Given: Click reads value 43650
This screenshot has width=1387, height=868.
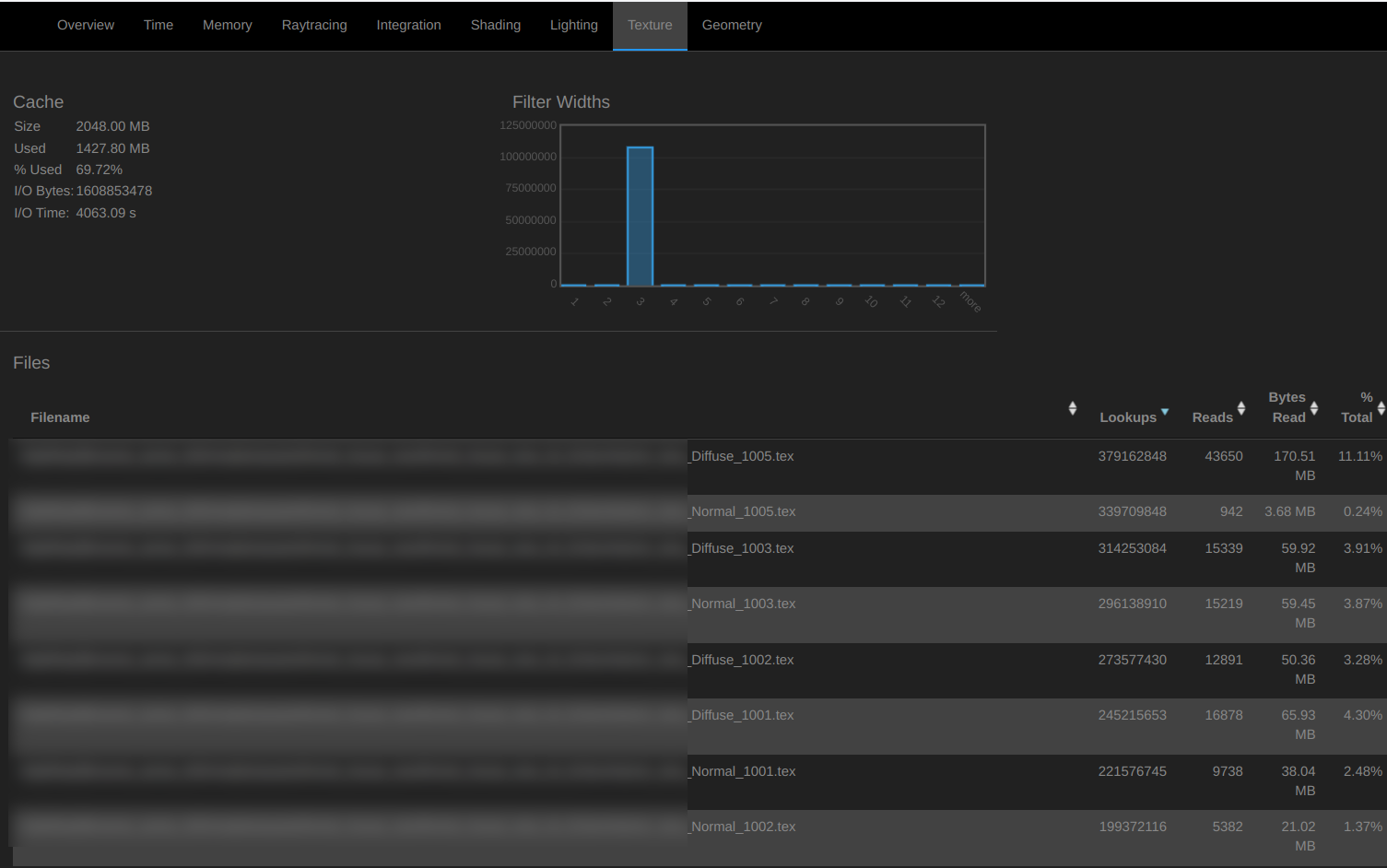Looking at the screenshot, I should click(x=1224, y=456).
